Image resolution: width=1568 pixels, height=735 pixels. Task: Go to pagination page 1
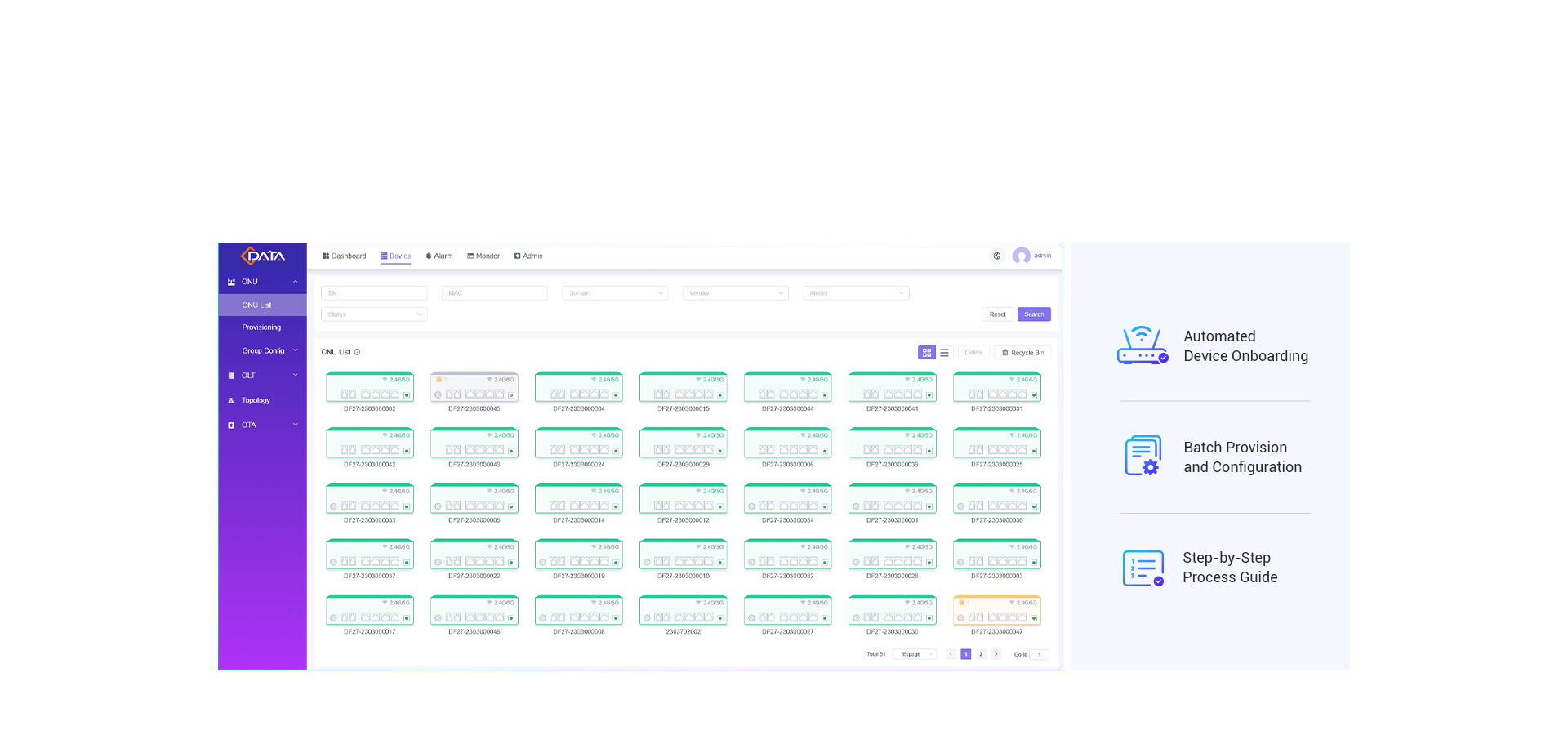point(965,654)
